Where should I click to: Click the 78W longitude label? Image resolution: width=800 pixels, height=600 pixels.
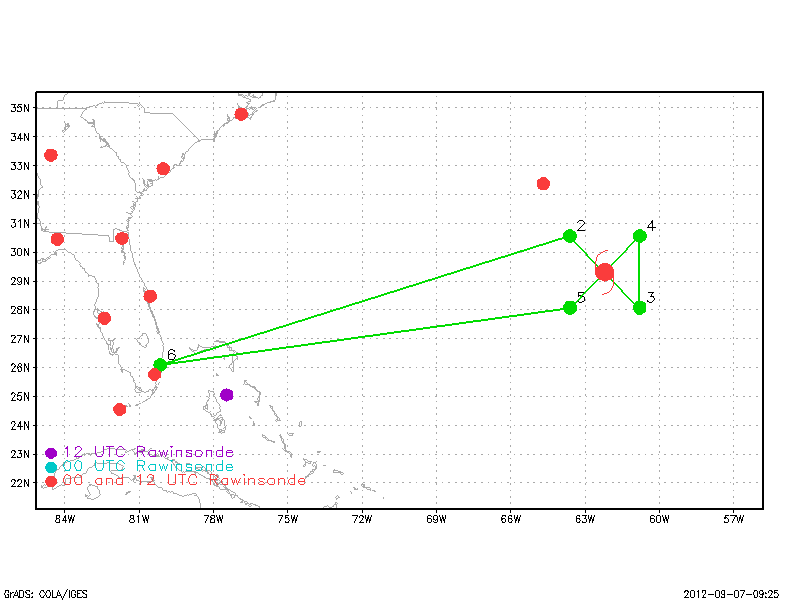213,519
